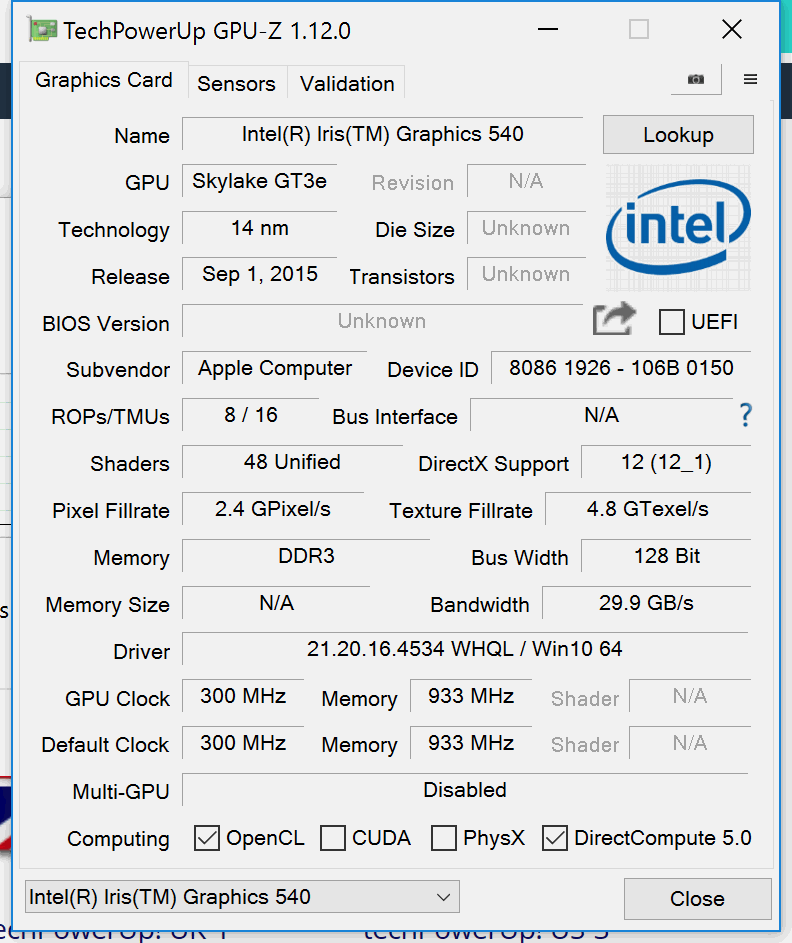Click the Driver version field
This screenshot has height=943, width=792.
coord(464,649)
